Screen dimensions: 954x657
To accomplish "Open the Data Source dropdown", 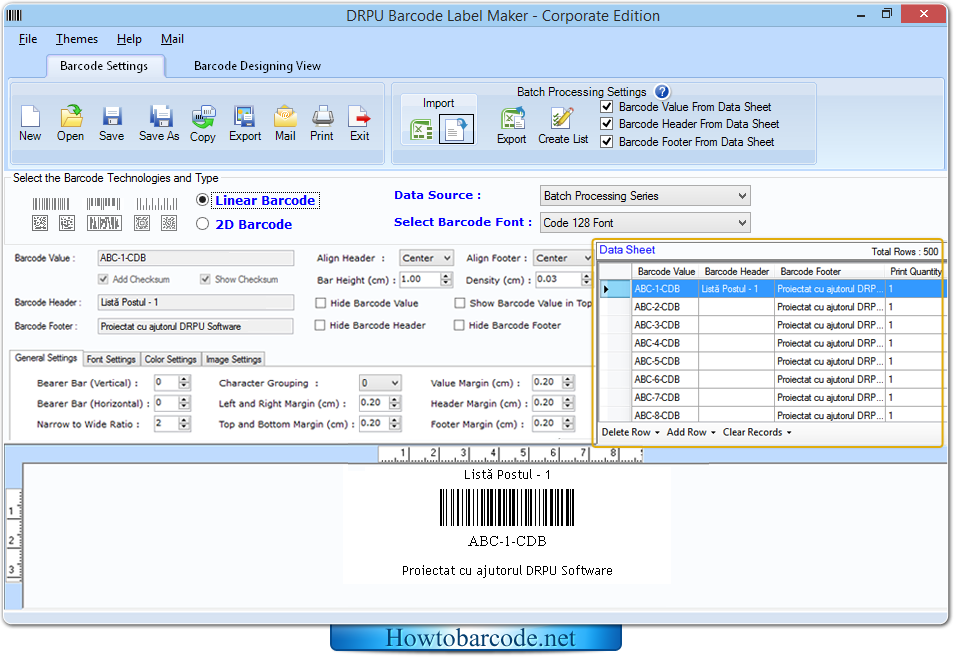I will (645, 196).
